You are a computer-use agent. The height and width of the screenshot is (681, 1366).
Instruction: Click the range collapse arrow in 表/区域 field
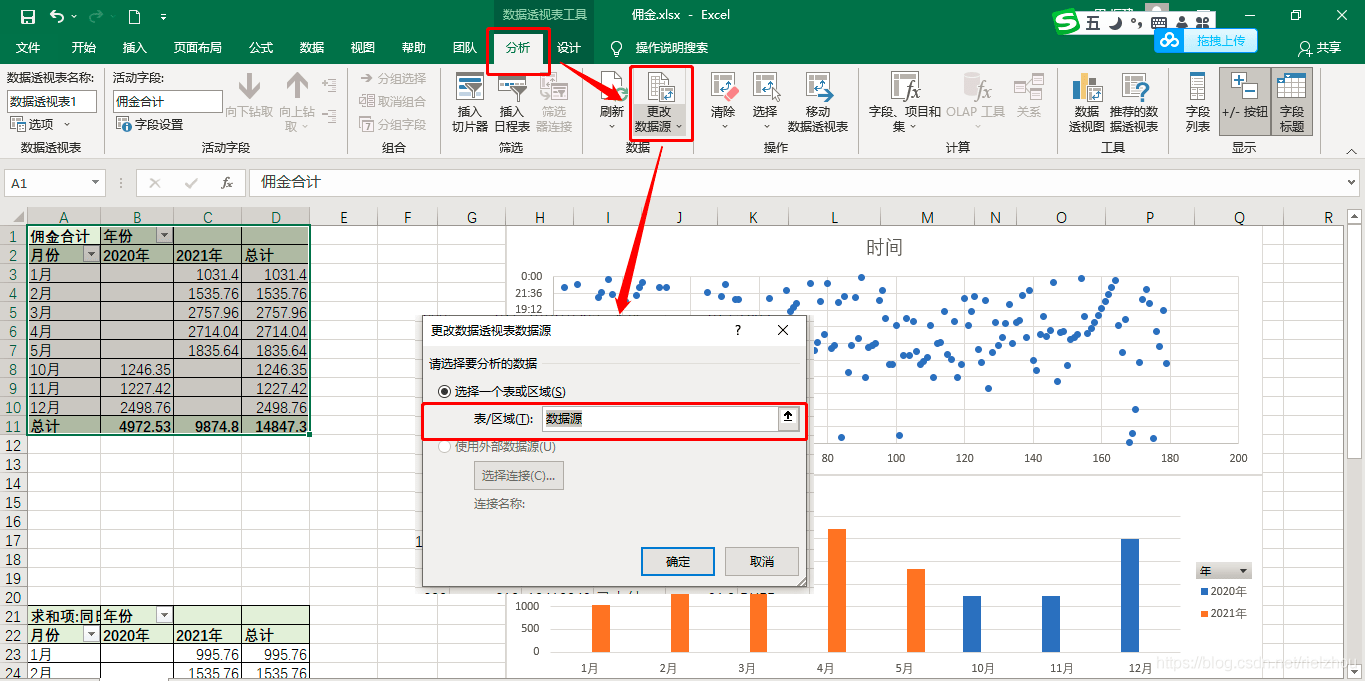coord(788,417)
